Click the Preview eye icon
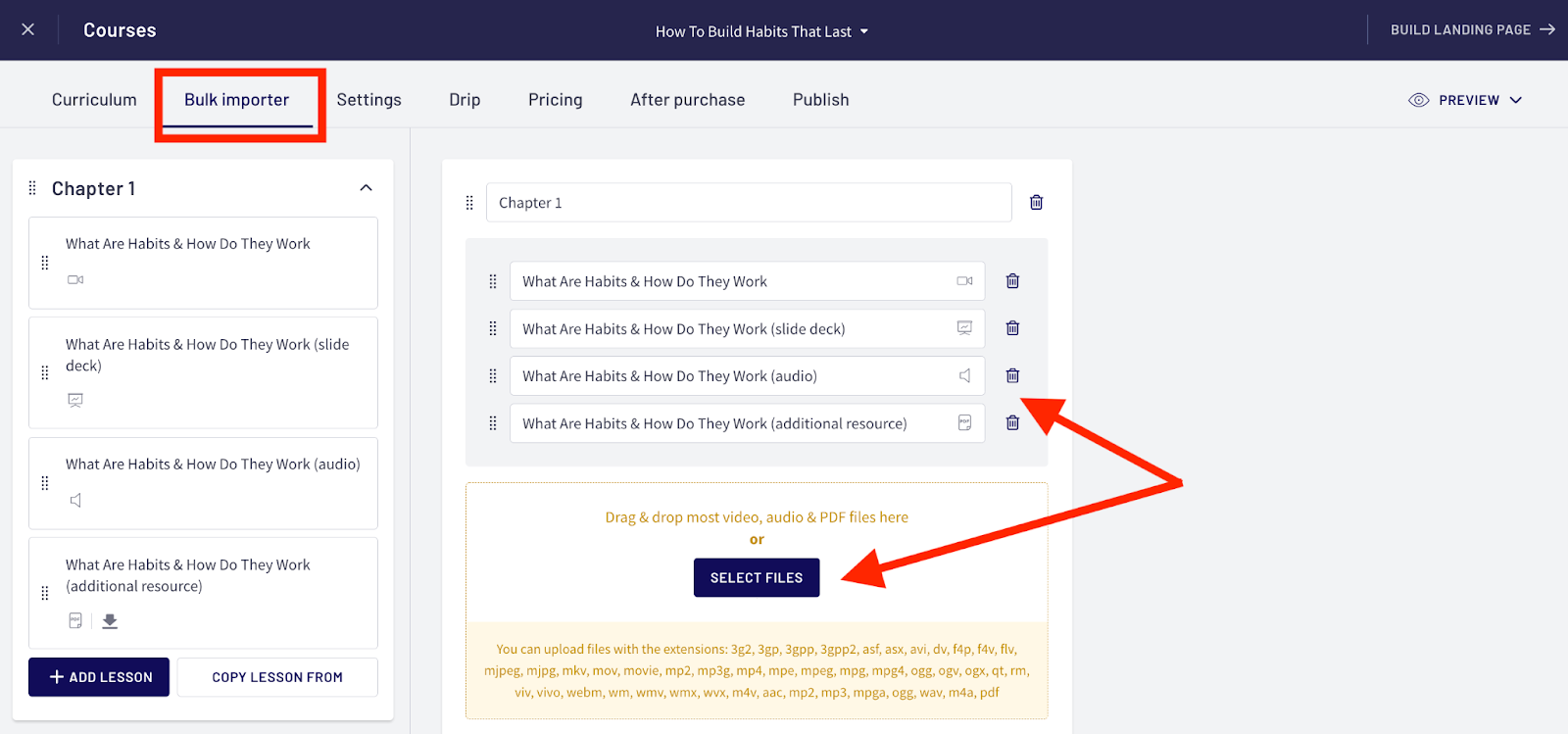 [x=1418, y=100]
